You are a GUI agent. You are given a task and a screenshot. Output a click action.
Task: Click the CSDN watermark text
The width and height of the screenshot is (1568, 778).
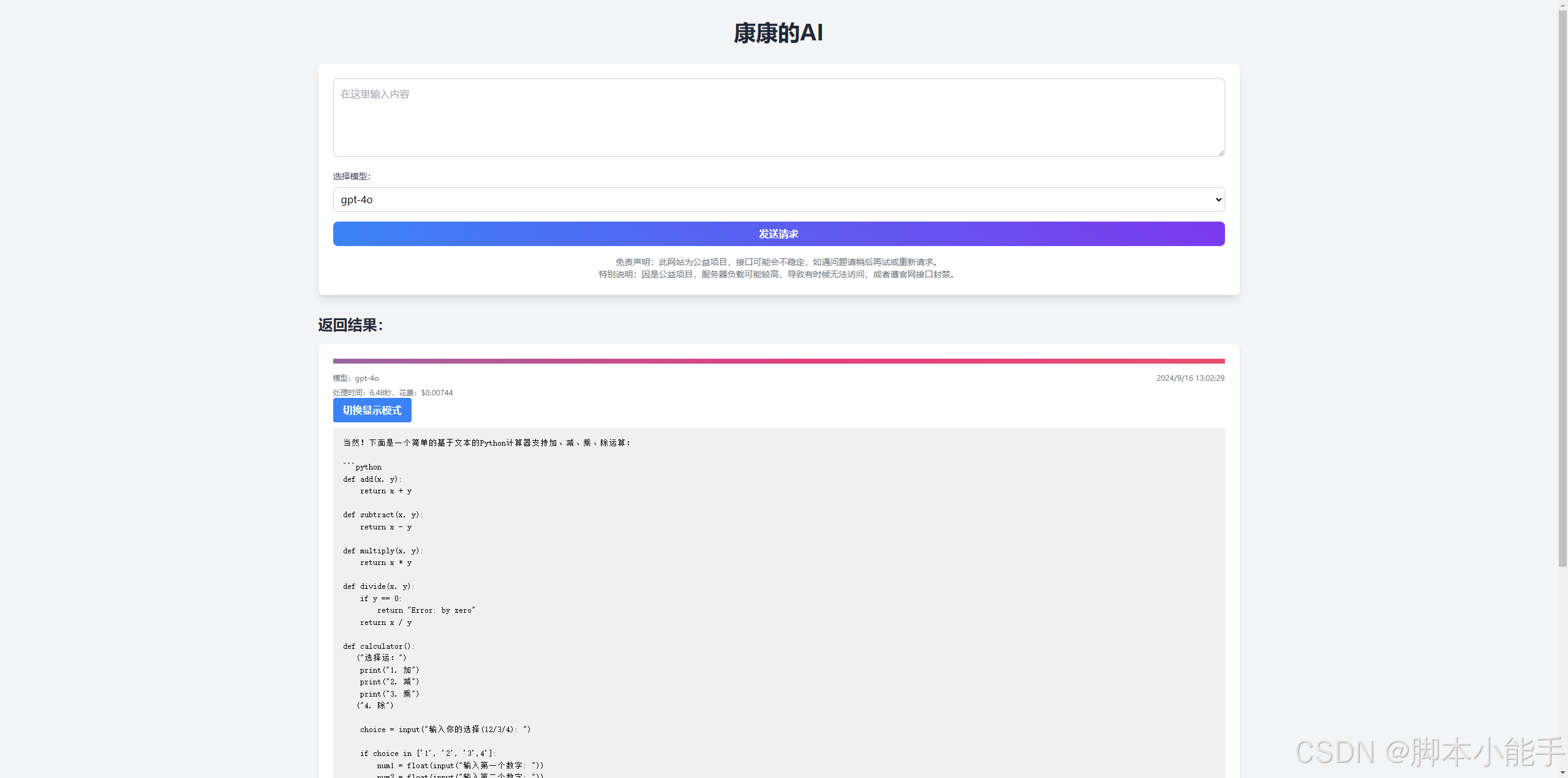(1429, 752)
